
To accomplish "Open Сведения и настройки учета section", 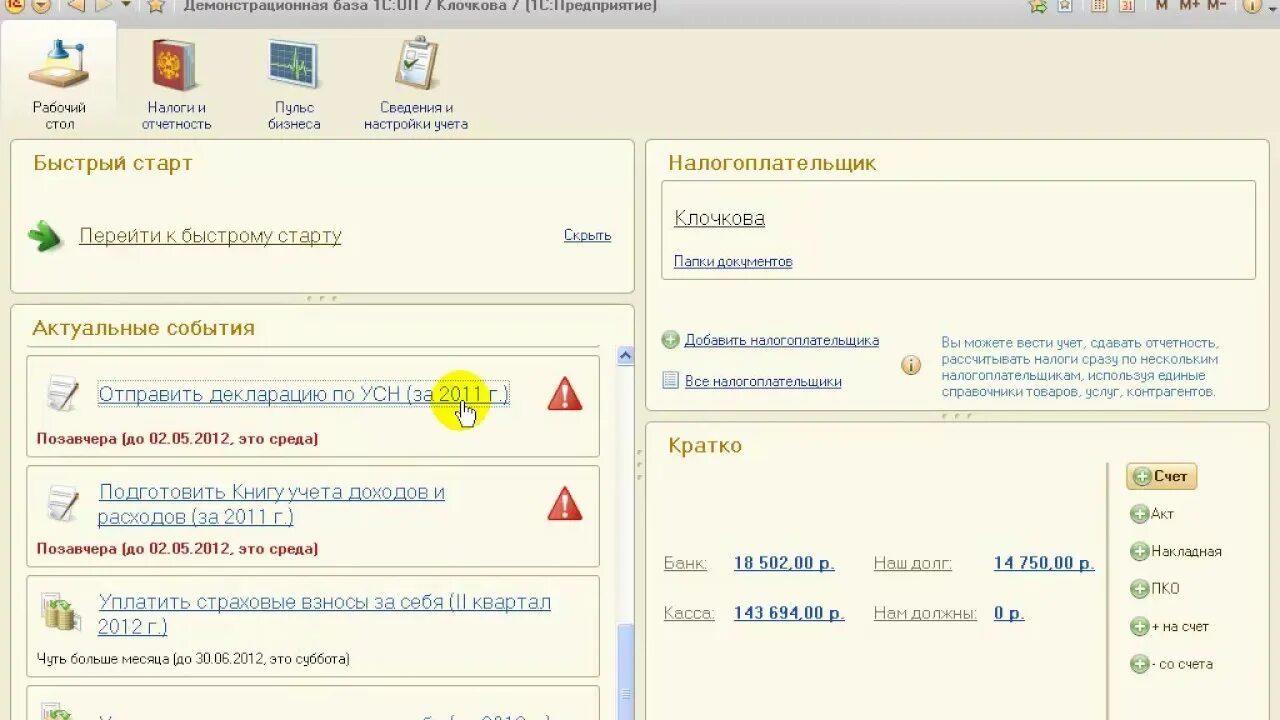I will coord(416,85).
